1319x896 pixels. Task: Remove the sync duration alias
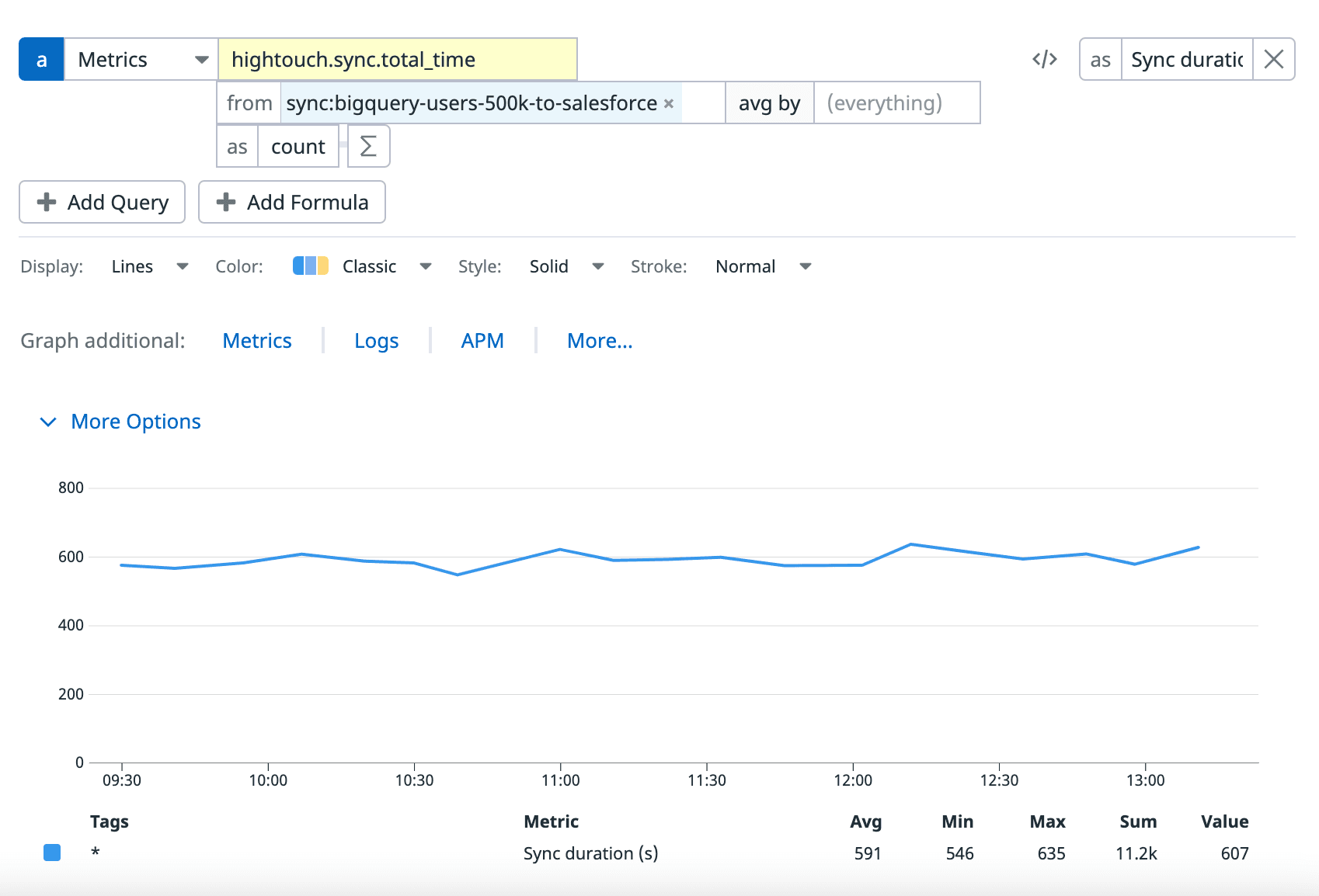tap(1273, 60)
